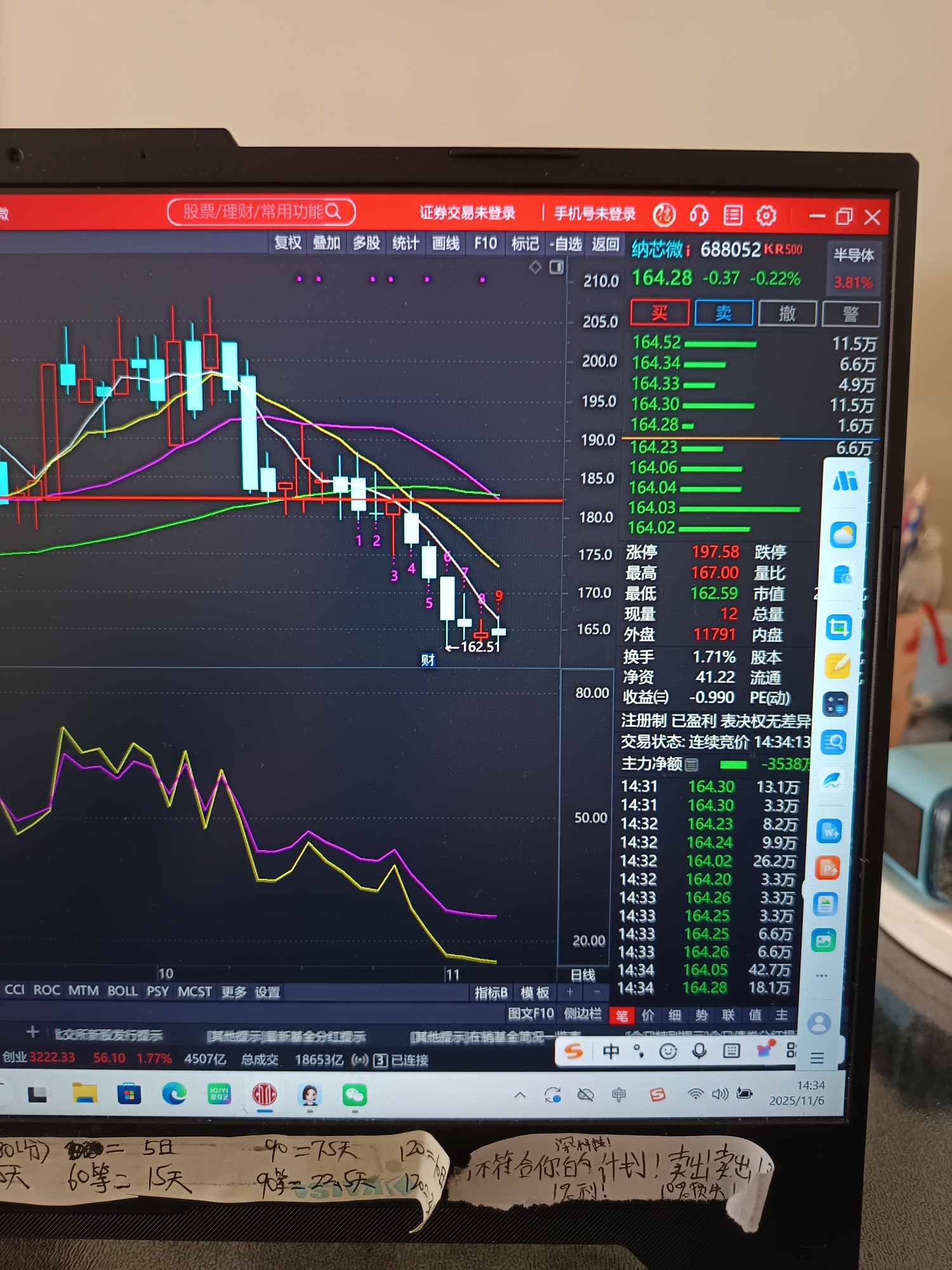Open 叠加 overlay option
952x1270 pixels.
point(327,243)
